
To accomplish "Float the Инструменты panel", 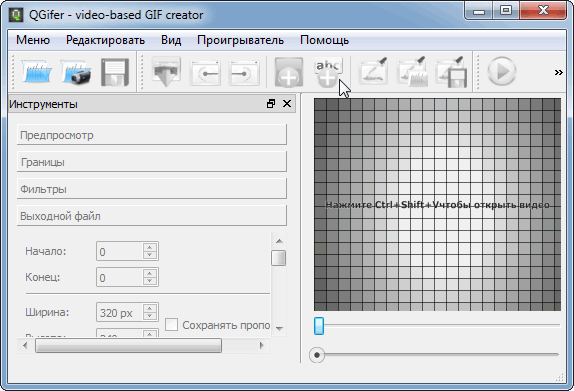I will pos(271,104).
